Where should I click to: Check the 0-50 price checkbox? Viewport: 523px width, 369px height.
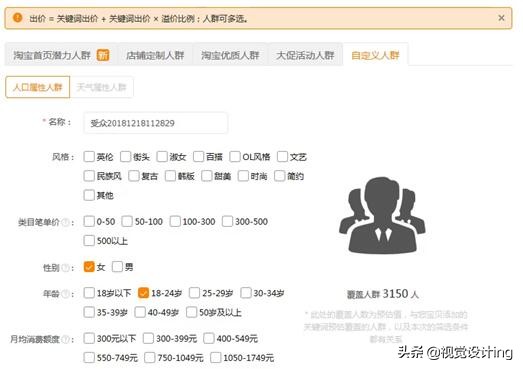[89, 221]
